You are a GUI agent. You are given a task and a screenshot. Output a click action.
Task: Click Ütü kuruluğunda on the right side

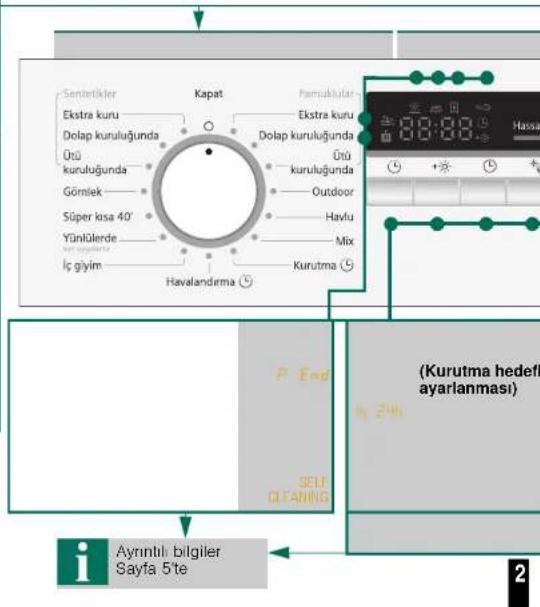click(x=322, y=163)
